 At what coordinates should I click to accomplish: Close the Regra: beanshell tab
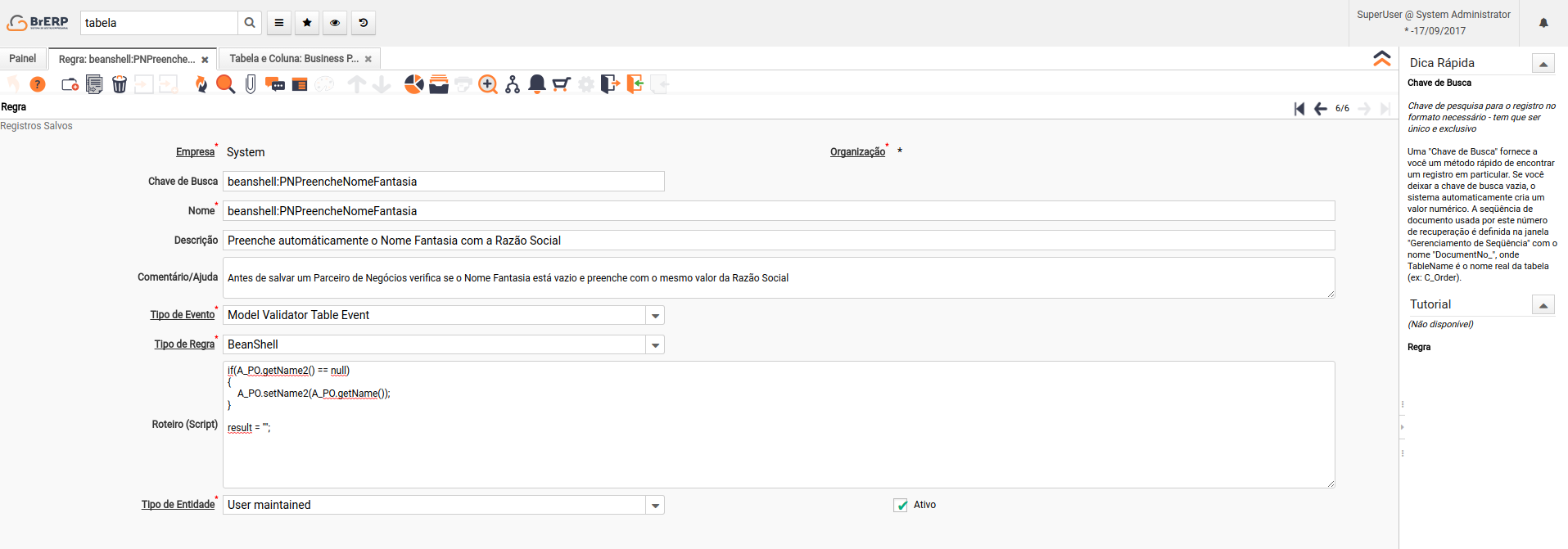[x=205, y=60]
